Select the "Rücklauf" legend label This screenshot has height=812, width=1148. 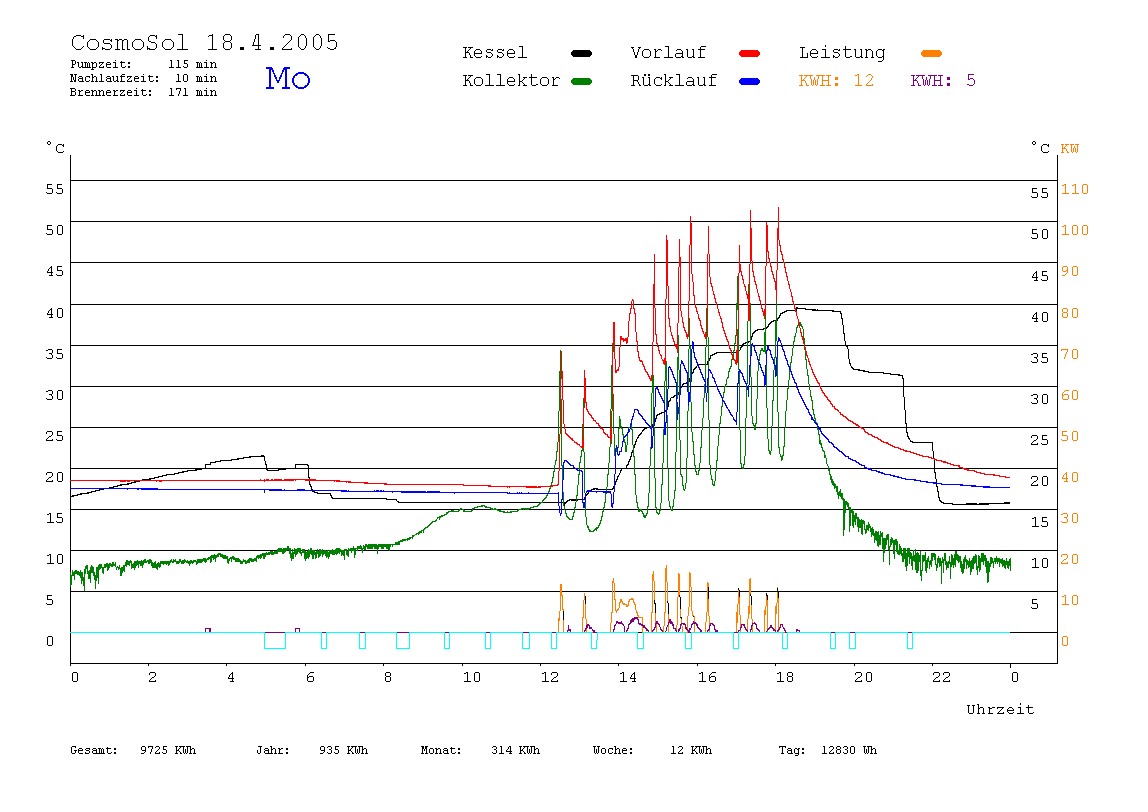pos(674,80)
